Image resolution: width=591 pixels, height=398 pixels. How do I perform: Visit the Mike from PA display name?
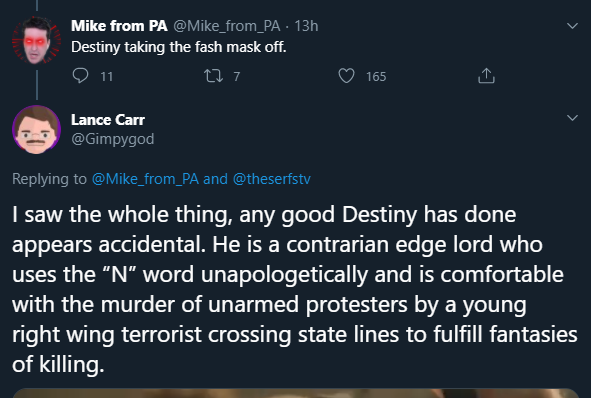119,26
